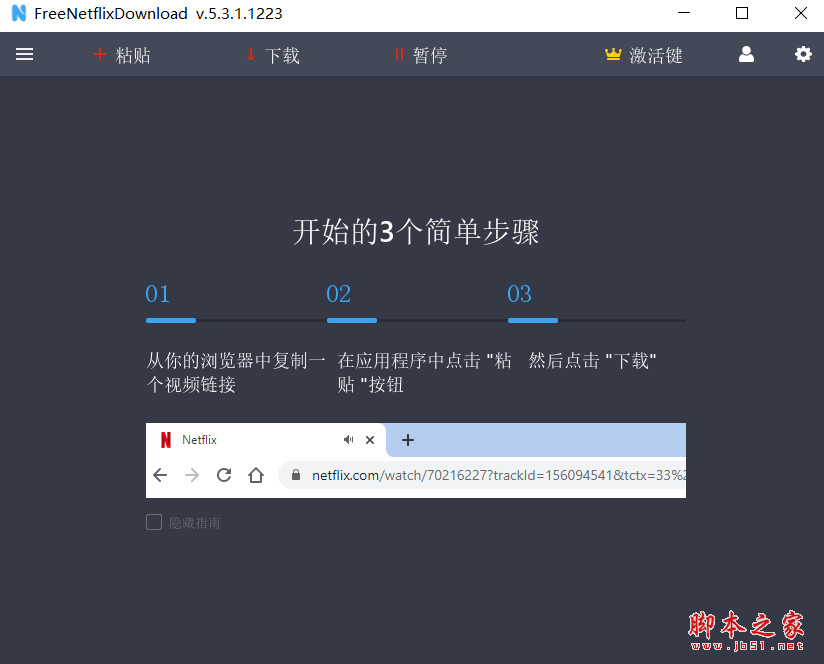This screenshot has width=824, height=664.
Task: Click the red Netflix N favicon
Action: pyautogui.click(x=166, y=440)
